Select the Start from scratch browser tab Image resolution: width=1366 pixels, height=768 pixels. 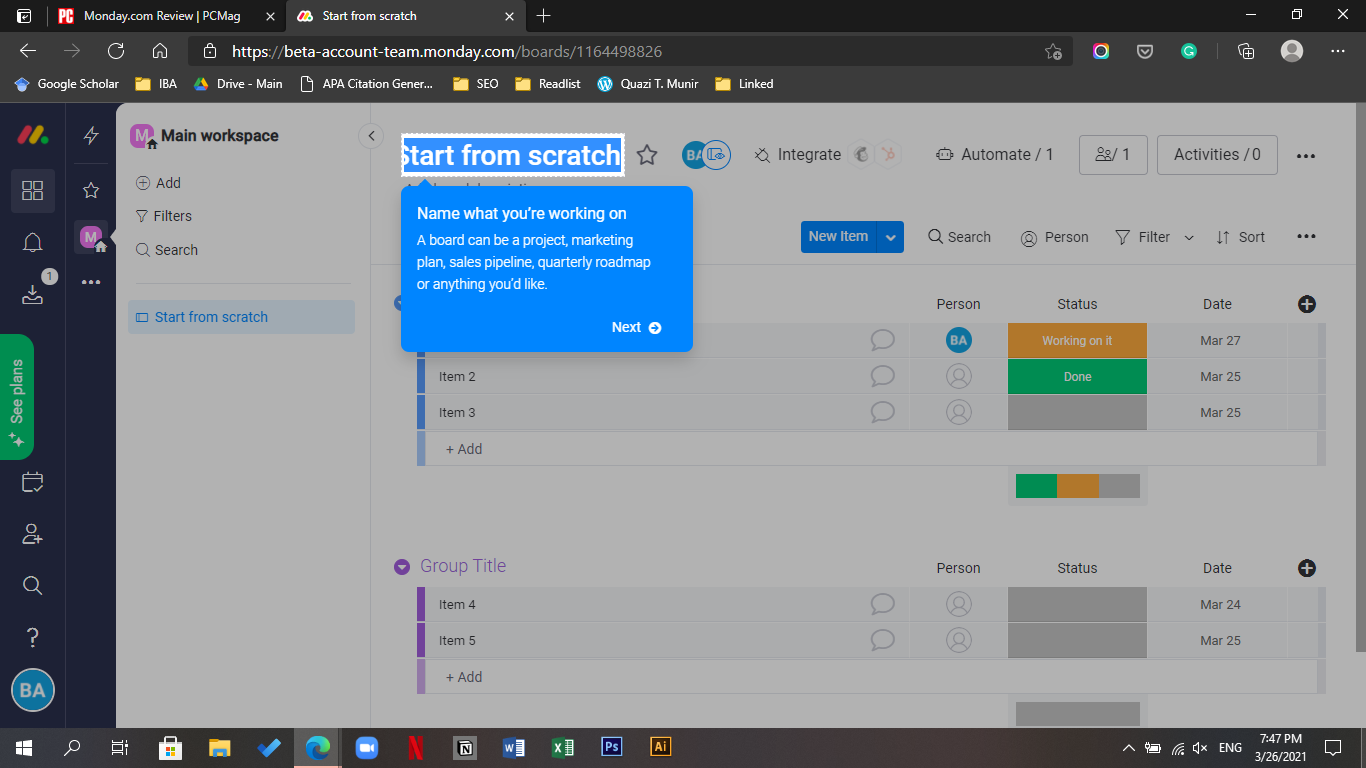coord(407,16)
